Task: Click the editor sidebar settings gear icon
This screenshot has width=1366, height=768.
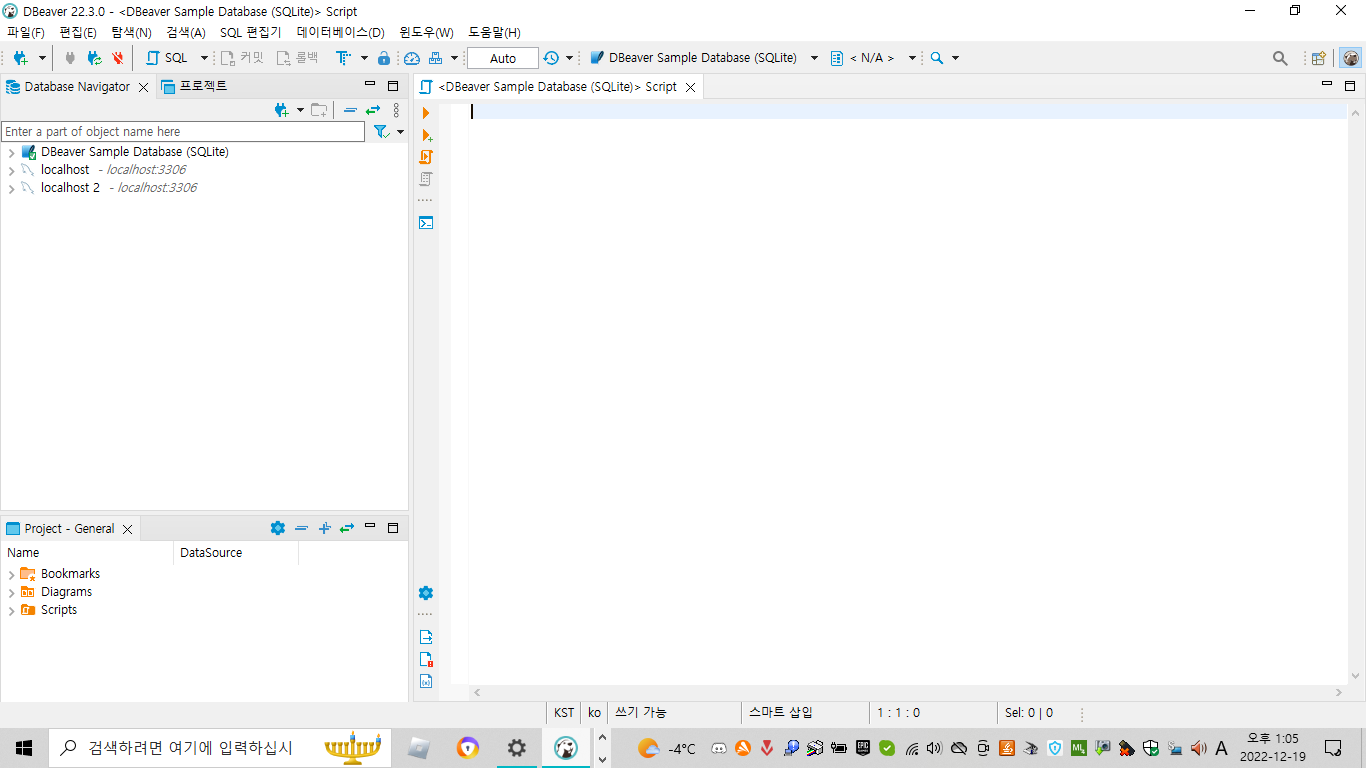Action: (x=426, y=593)
